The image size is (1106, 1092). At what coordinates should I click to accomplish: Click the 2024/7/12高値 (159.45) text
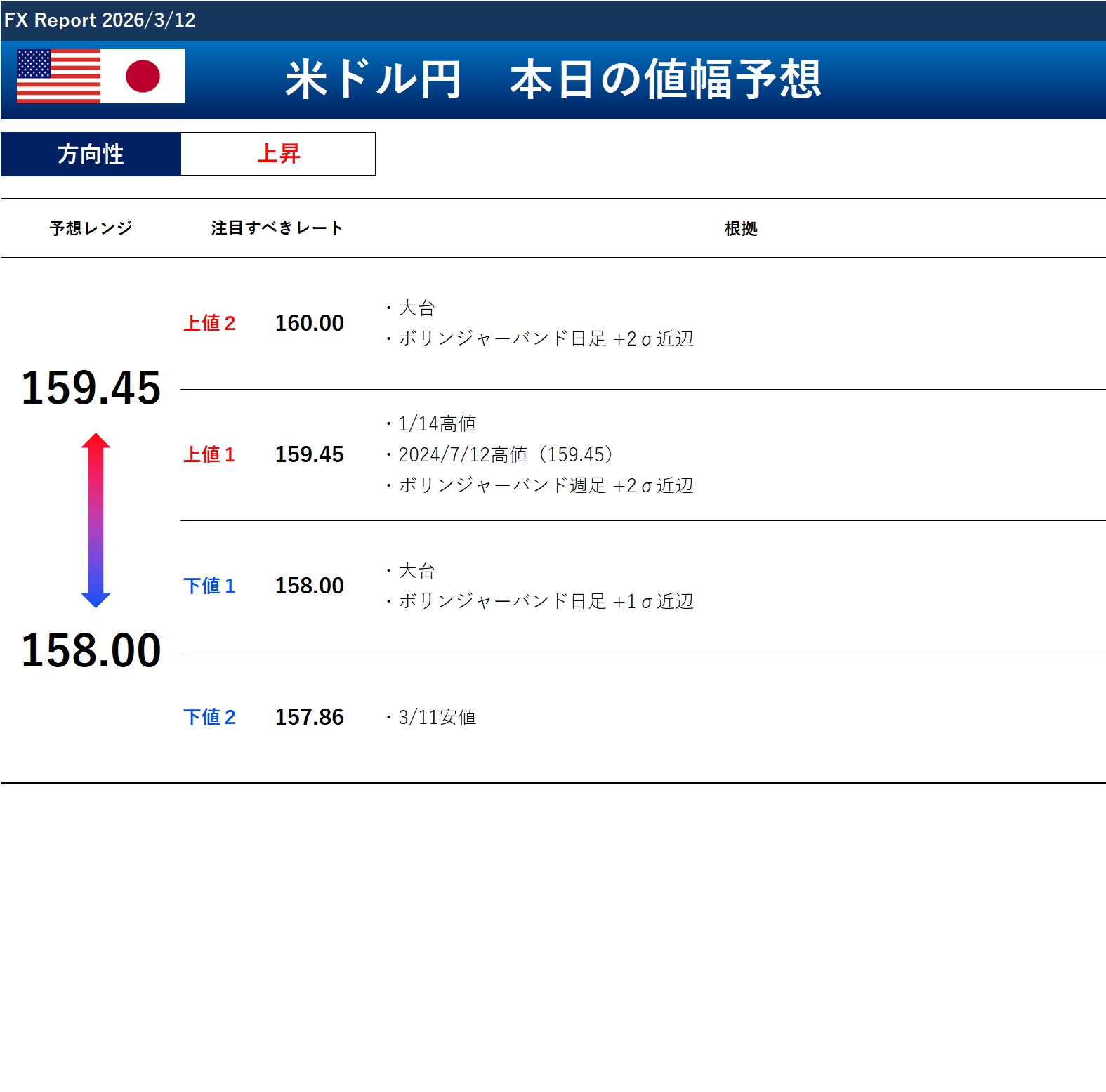505,454
